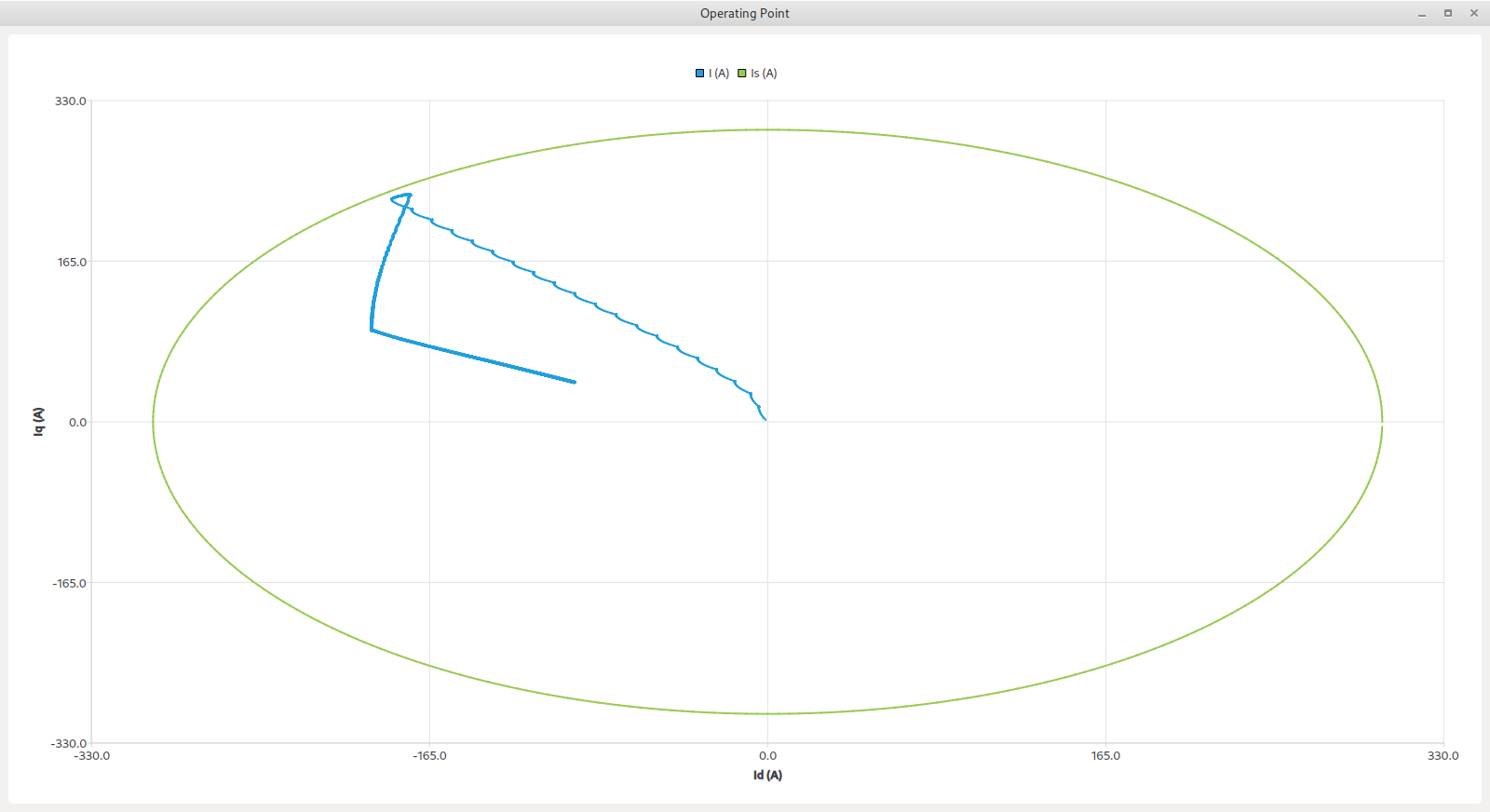Image resolution: width=1490 pixels, height=812 pixels.
Task: Click the -165.0 tick on the Iq axis
Action: coord(69,583)
